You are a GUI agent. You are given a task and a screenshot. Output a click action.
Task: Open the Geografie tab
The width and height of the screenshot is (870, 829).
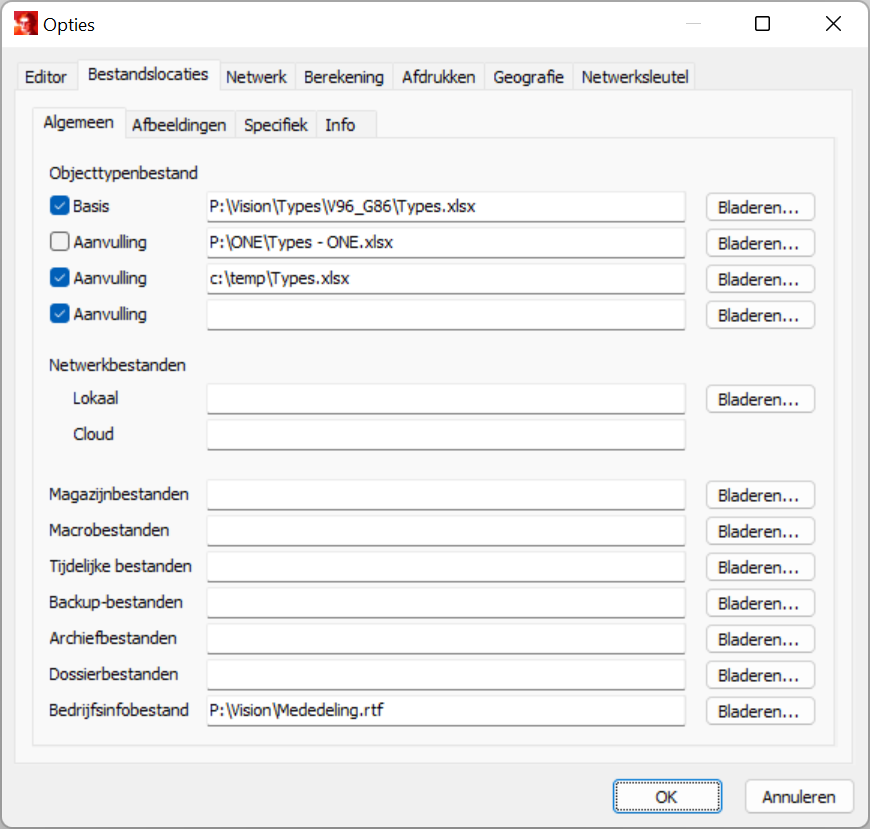[x=528, y=77]
